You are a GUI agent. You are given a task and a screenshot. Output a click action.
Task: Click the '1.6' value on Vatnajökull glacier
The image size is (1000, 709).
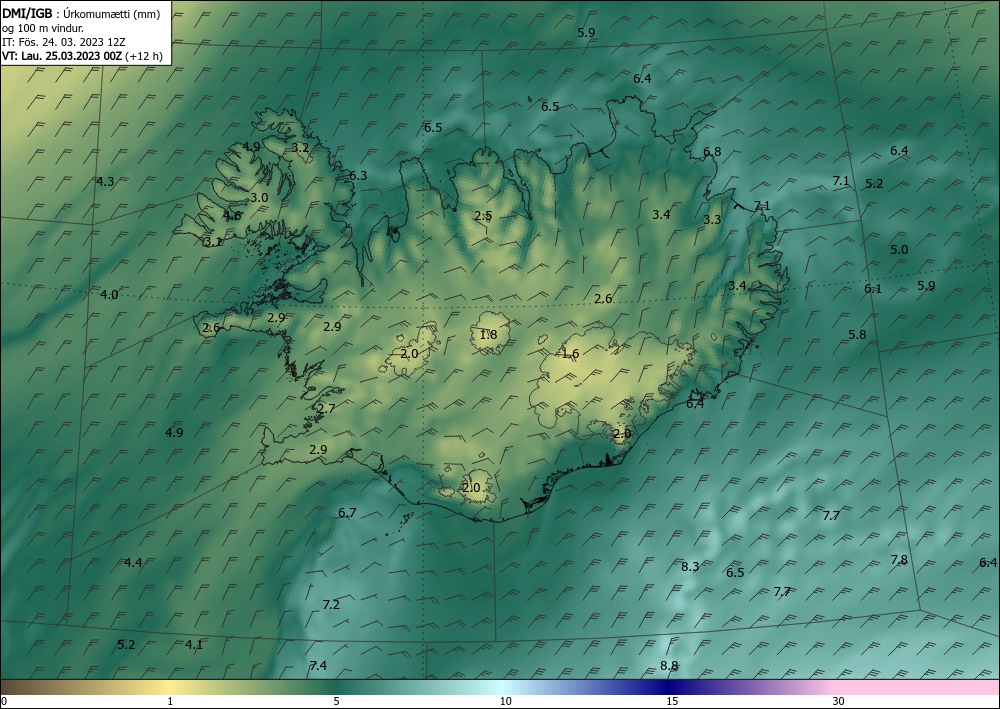tap(570, 354)
